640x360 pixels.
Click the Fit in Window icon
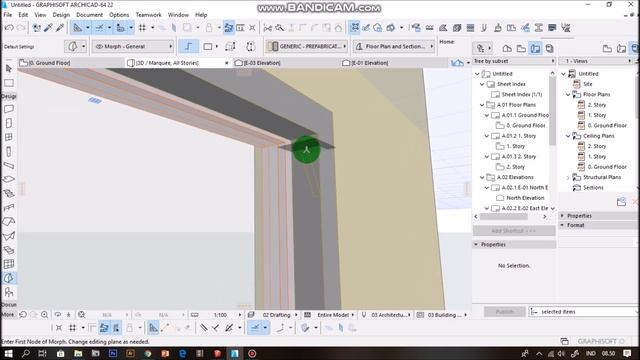(82, 315)
